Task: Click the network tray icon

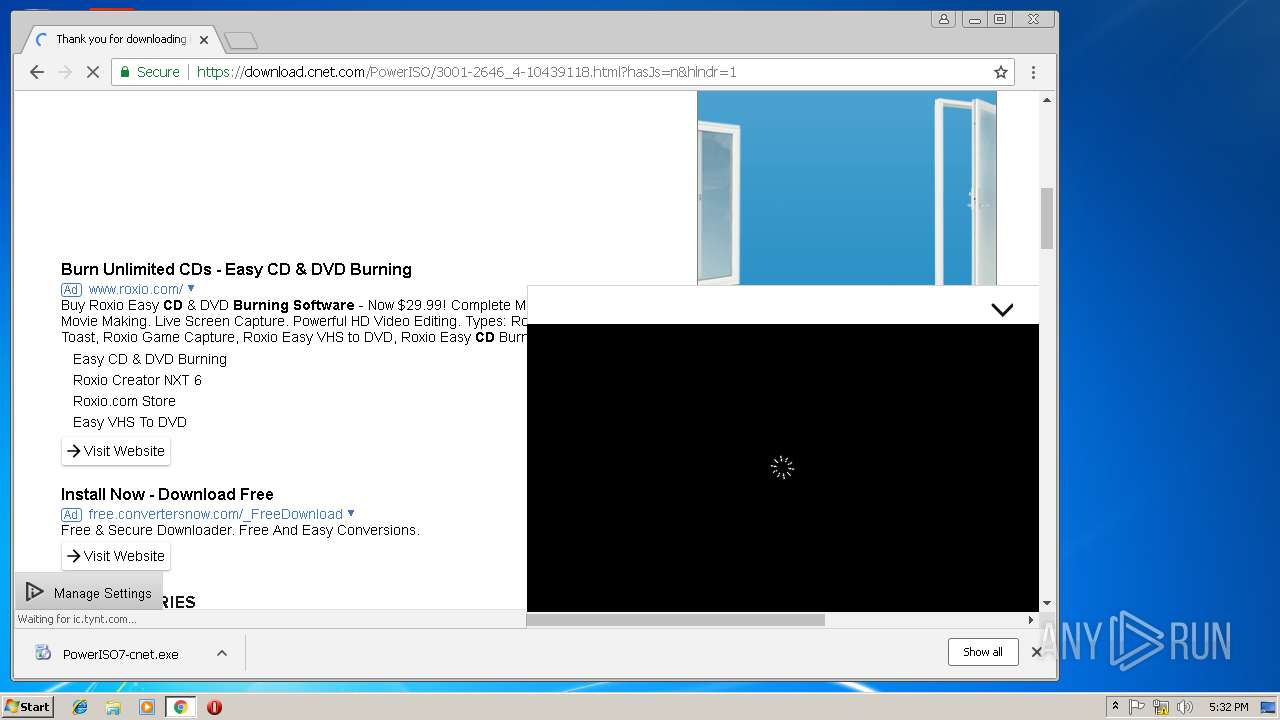Action: 1161,707
